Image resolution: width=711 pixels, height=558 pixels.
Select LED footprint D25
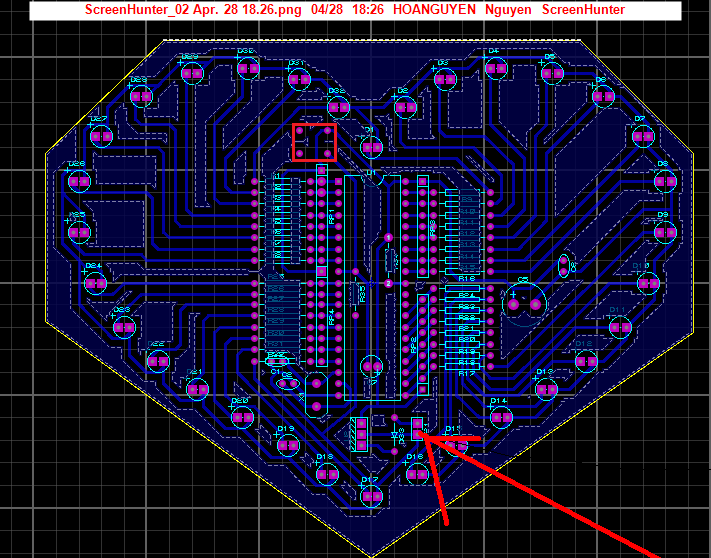pos(79,233)
